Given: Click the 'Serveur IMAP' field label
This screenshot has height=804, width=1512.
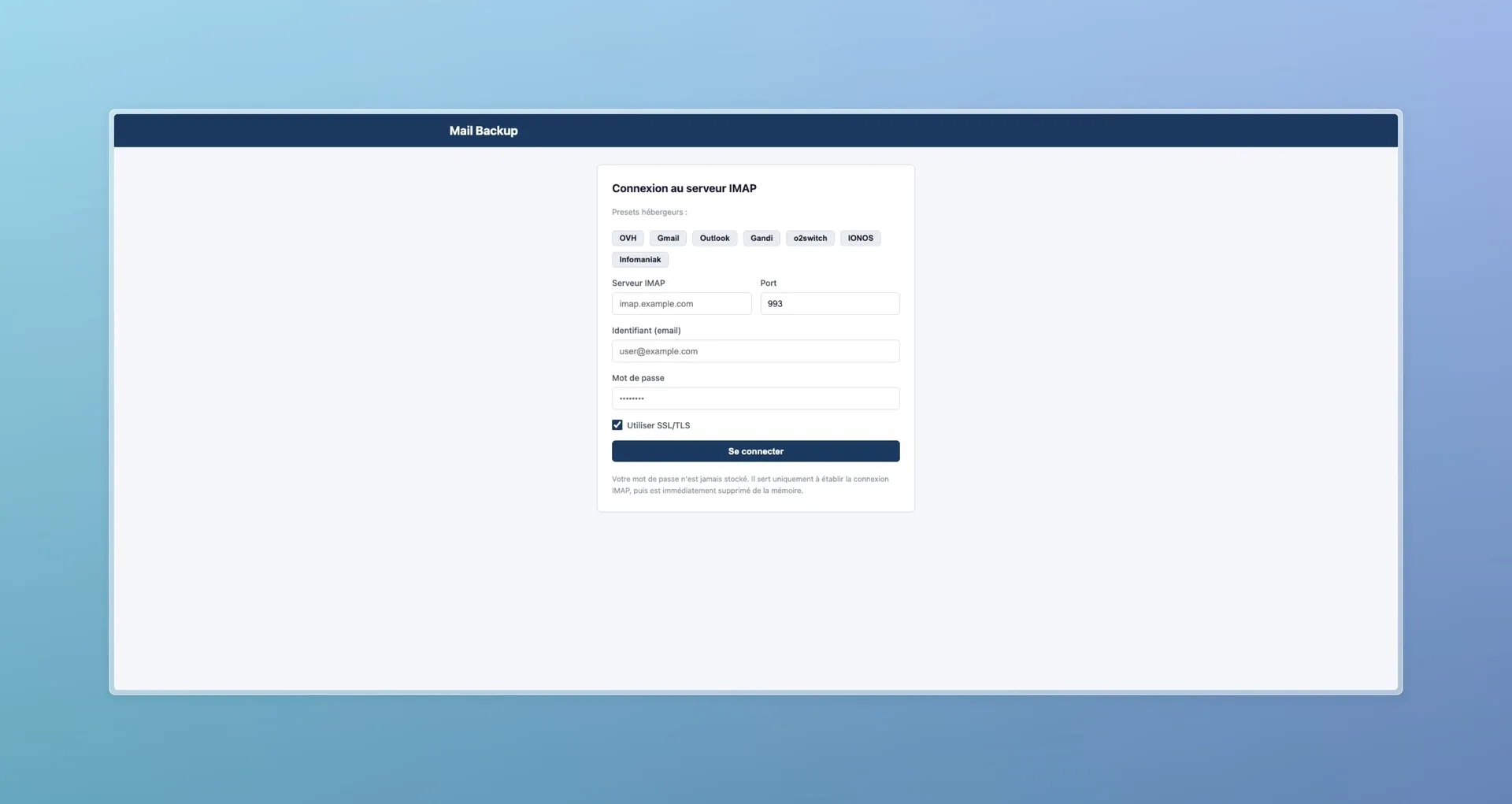Looking at the screenshot, I should pyautogui.click(x=638, y=283).
